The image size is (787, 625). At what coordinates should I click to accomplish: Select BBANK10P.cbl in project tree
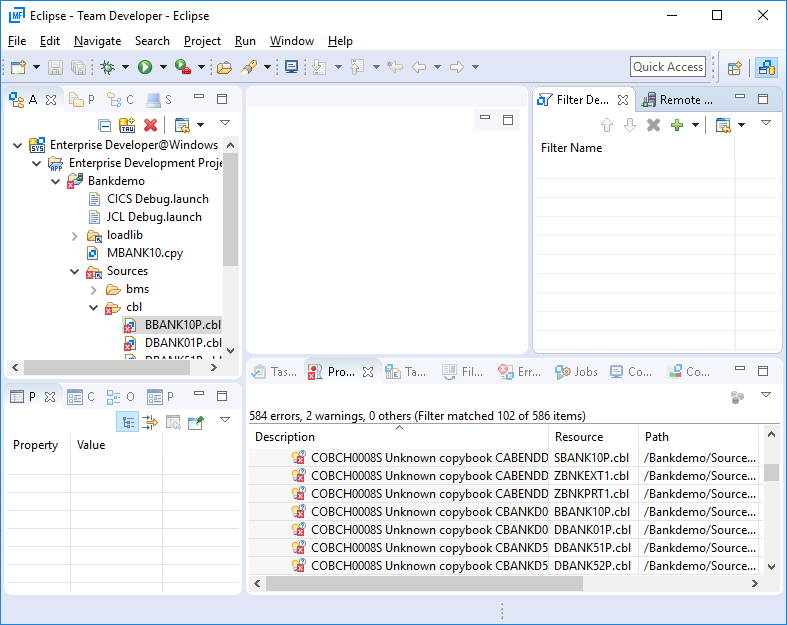point(182,325)
